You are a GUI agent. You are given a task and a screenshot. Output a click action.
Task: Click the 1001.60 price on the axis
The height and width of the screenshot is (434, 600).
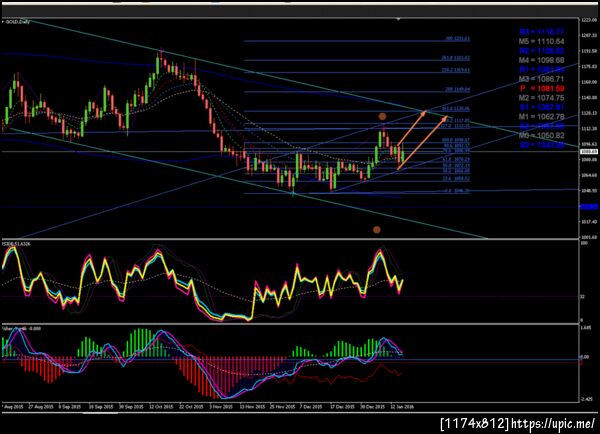pyautogui.click(x=589, y=237)
